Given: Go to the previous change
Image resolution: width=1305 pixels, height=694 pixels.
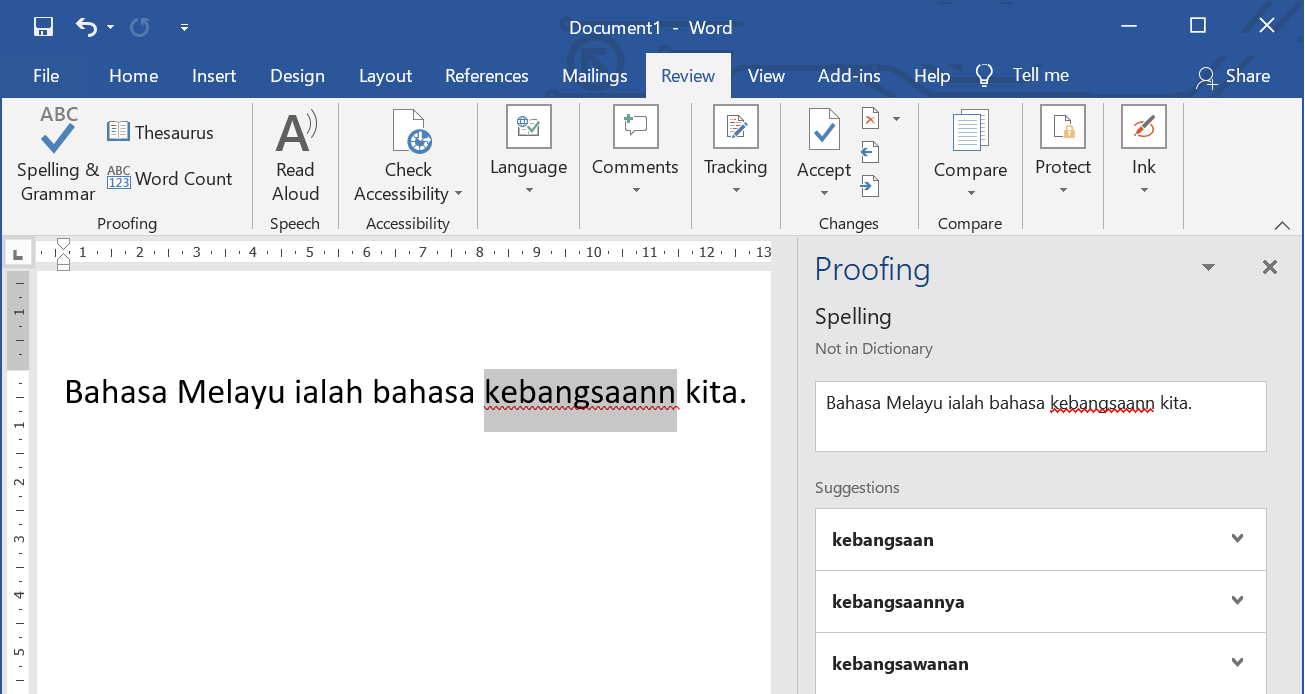Looking at the screenshot, I should pyautogui.click(x=870, y=152).
